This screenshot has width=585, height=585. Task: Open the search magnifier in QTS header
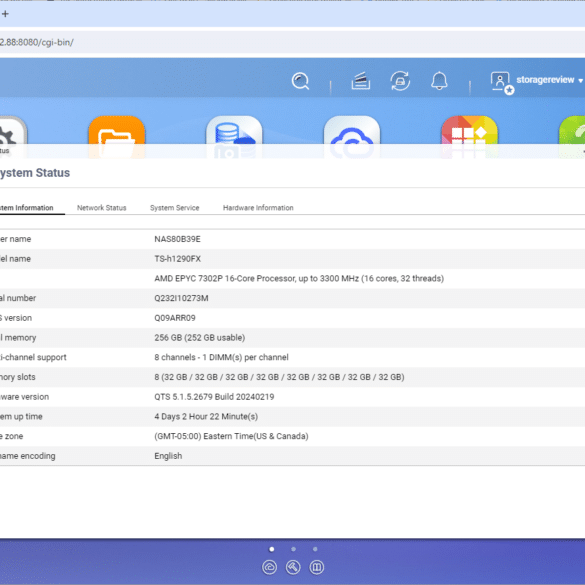300,81
